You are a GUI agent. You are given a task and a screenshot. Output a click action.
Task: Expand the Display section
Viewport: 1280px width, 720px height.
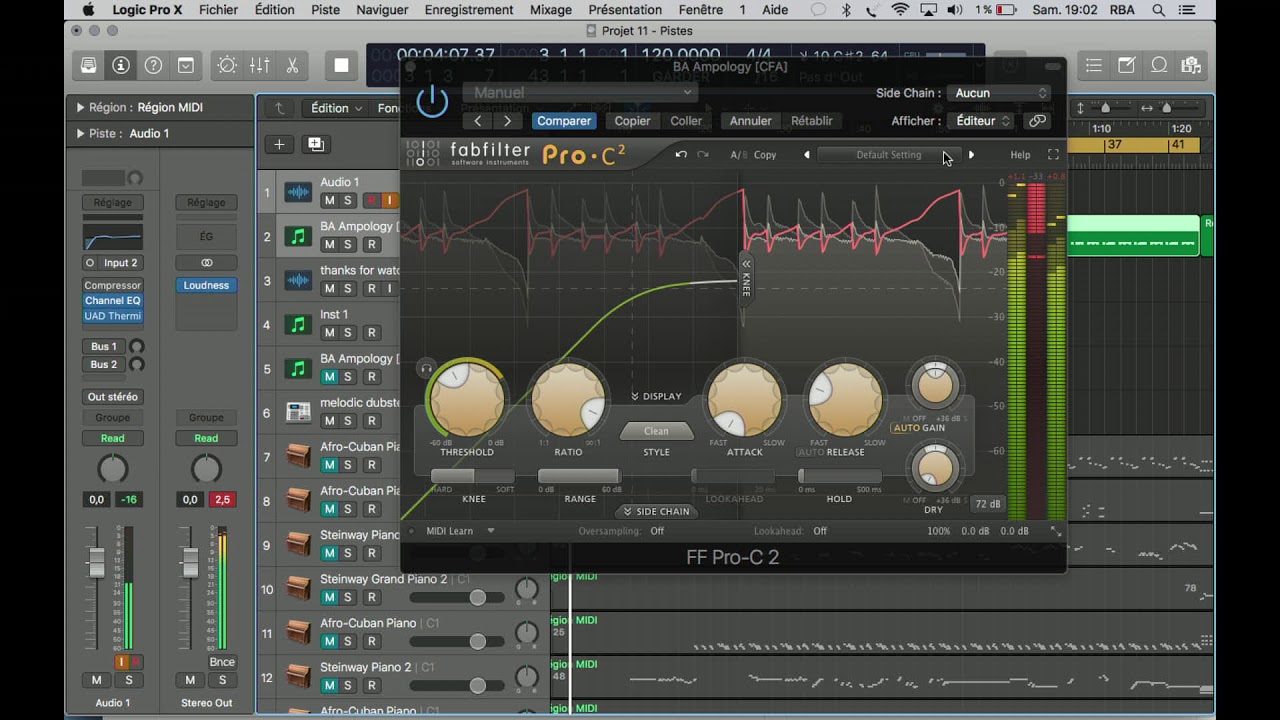(656, 397)
